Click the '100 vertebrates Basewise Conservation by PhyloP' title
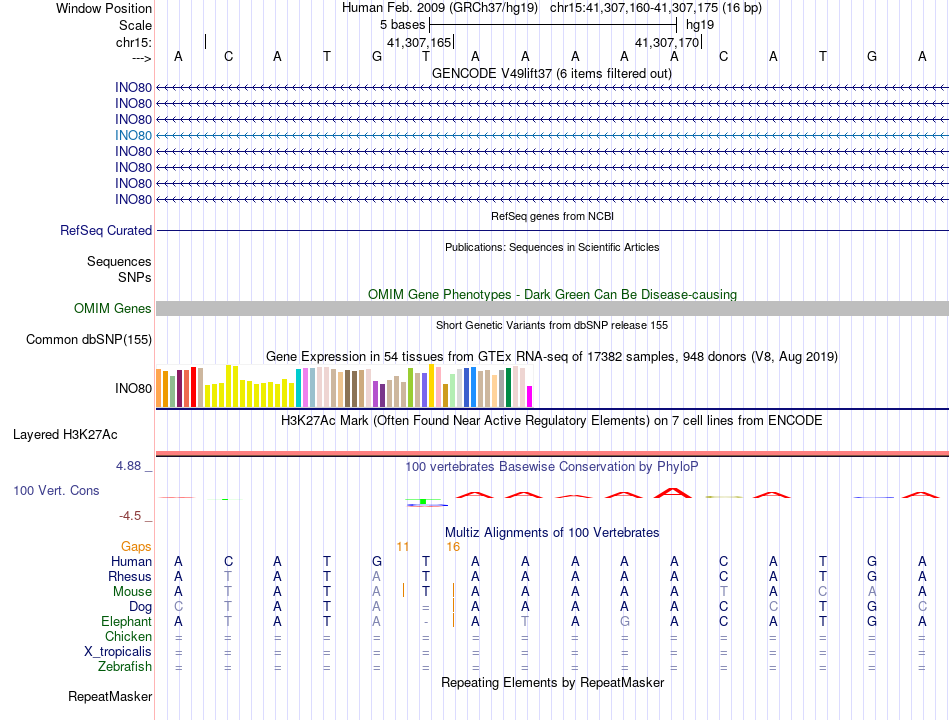950x720 pixels. tap(552, 467)
